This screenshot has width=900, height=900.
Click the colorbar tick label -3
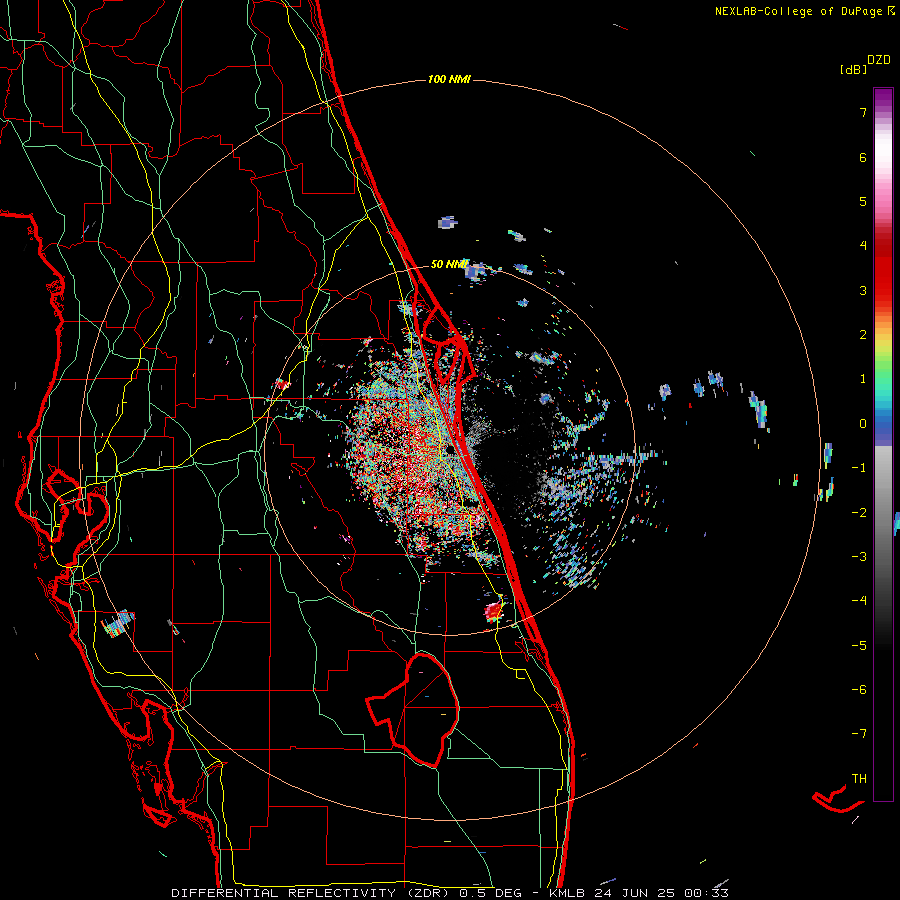(859, 557)
